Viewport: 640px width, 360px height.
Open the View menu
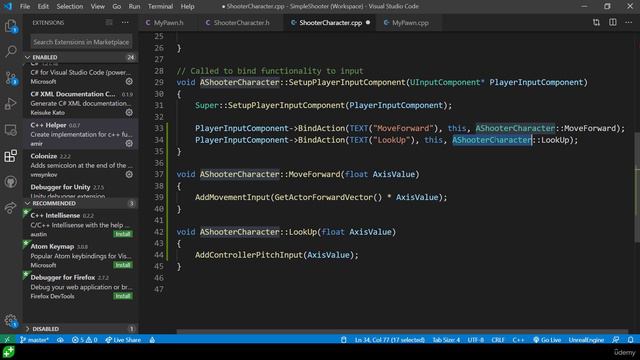click(x=98, y=7)
